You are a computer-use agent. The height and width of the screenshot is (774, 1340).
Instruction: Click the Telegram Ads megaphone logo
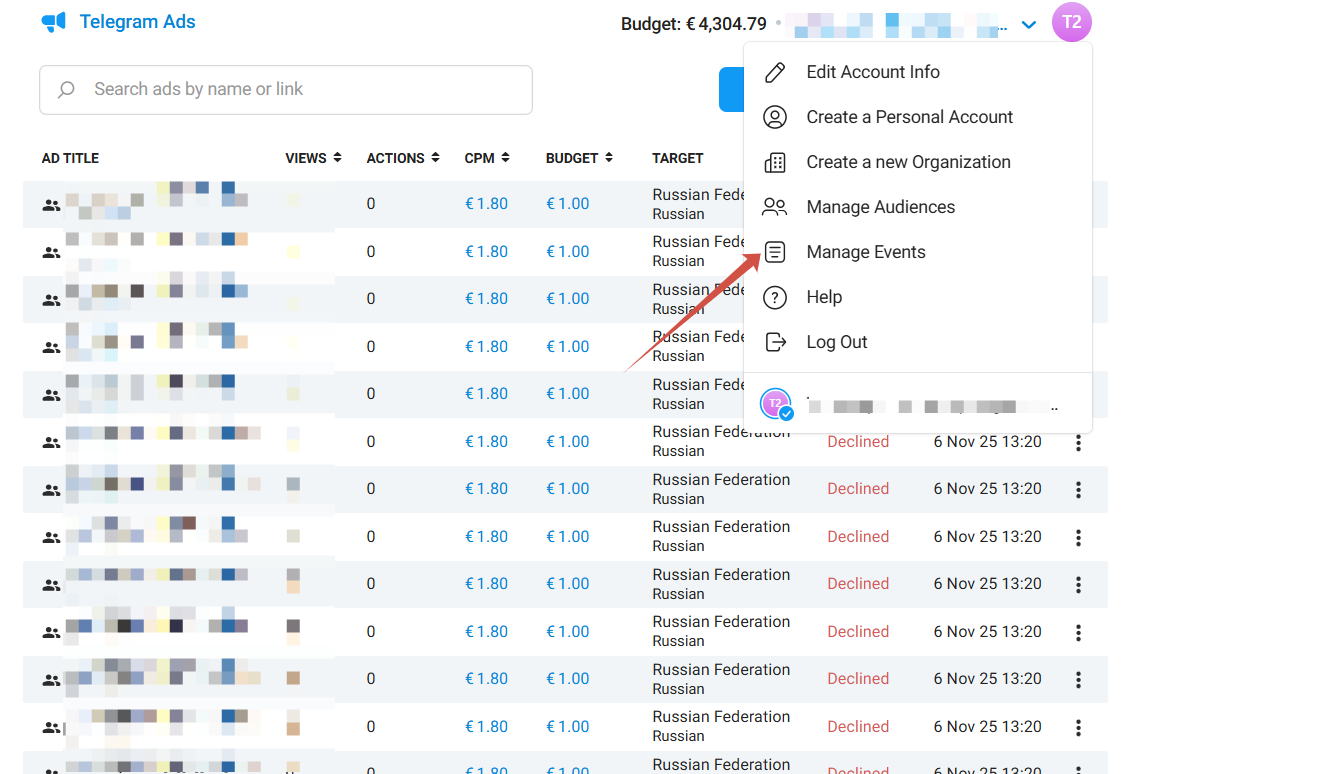pyautogui.click(x=54, y=22)
